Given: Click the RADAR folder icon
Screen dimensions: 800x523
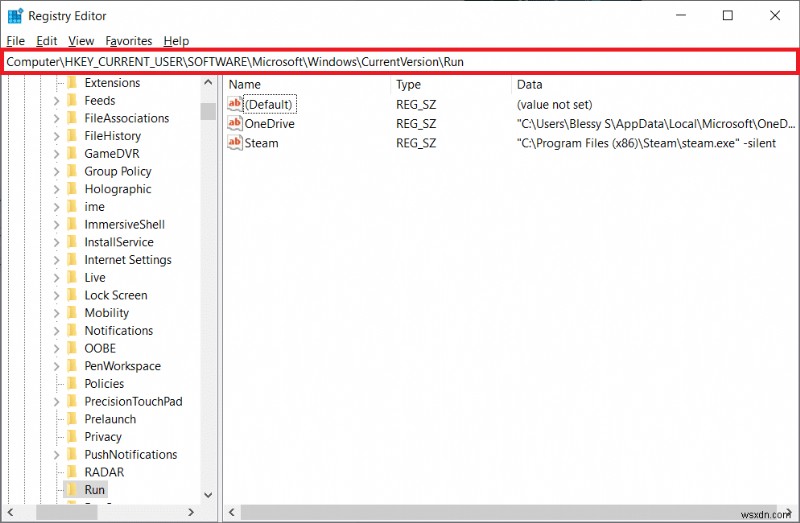Looking at the screenshot, I should (72, 472).
